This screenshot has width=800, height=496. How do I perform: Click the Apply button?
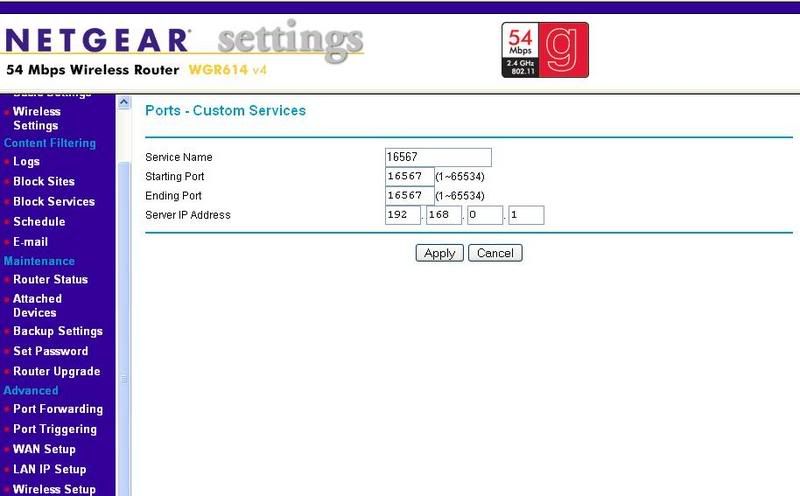[439, 253]
